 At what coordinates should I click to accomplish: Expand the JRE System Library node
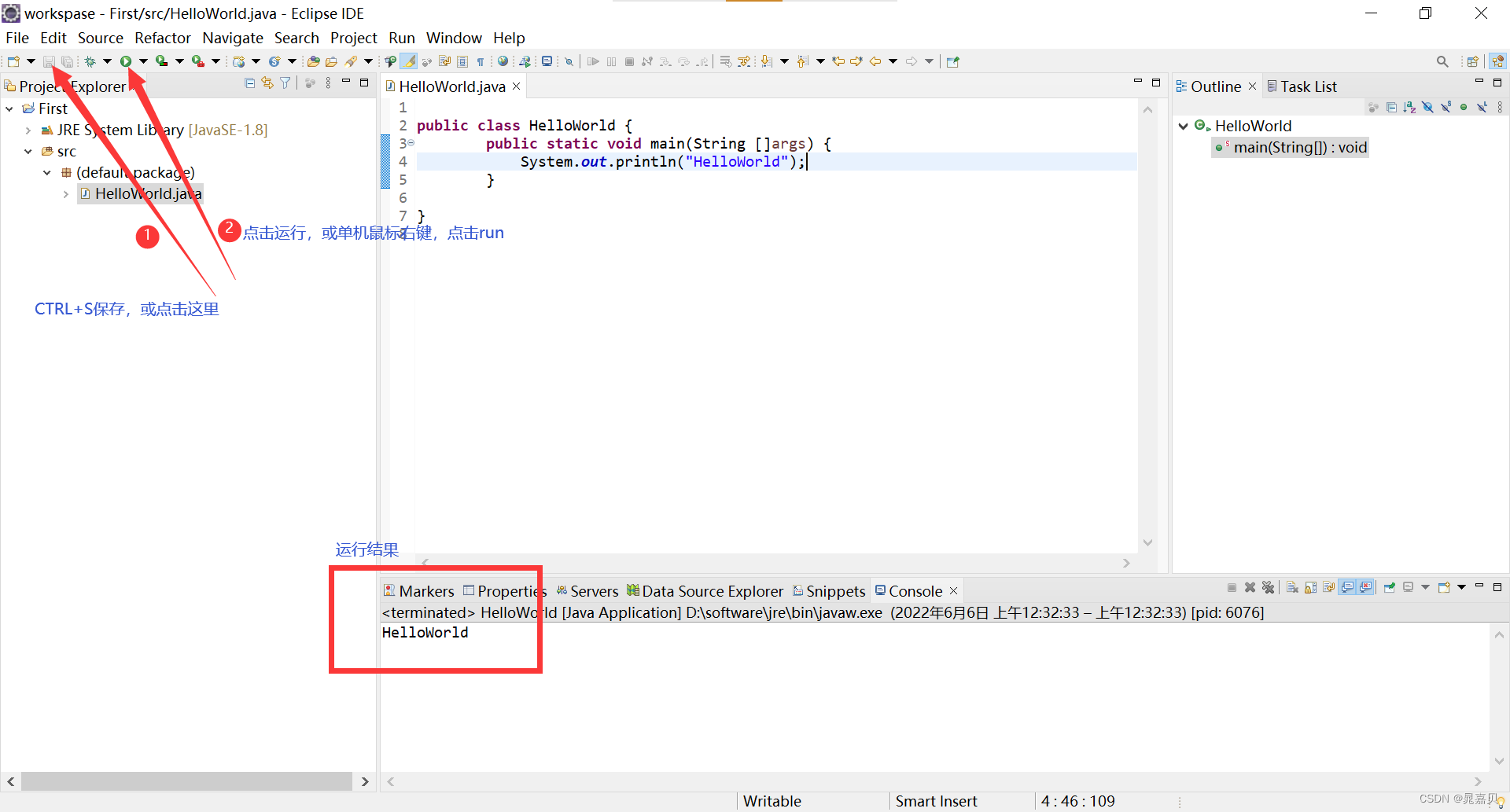pyautogui.click(x=28, y=130)
